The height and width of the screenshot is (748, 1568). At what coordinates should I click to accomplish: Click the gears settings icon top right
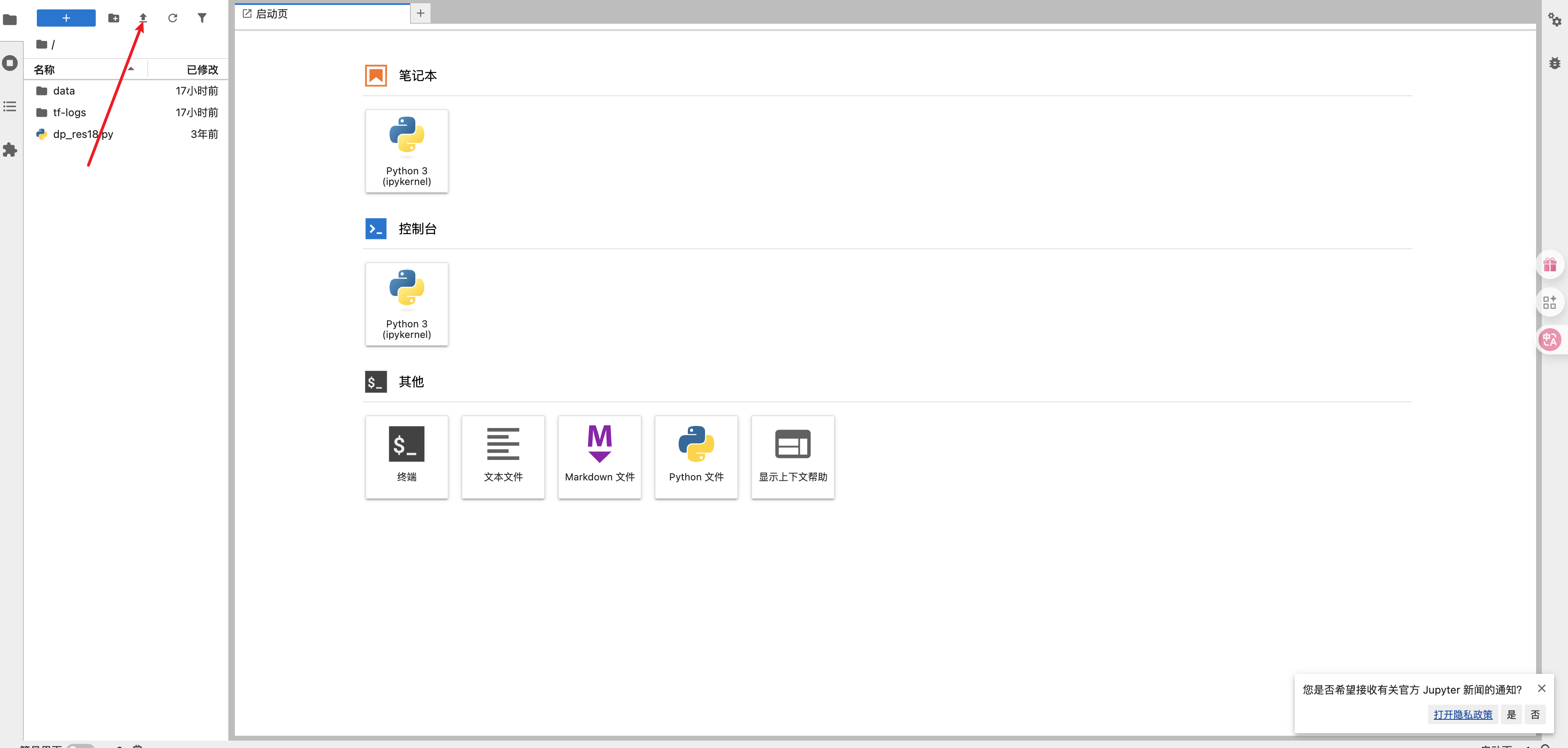pyautogui.click(x=1555, y=18)
